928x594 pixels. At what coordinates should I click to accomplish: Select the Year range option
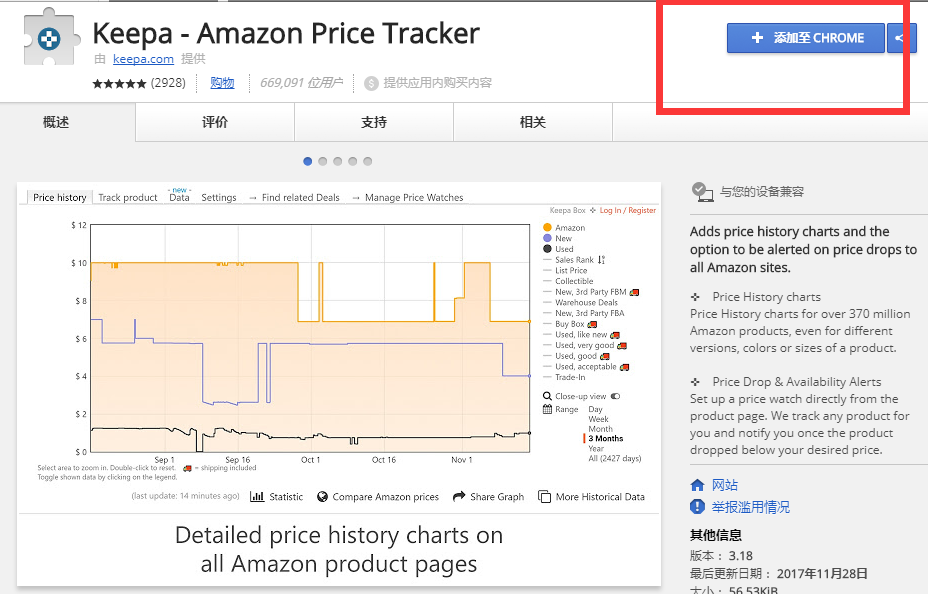(596, 448)
